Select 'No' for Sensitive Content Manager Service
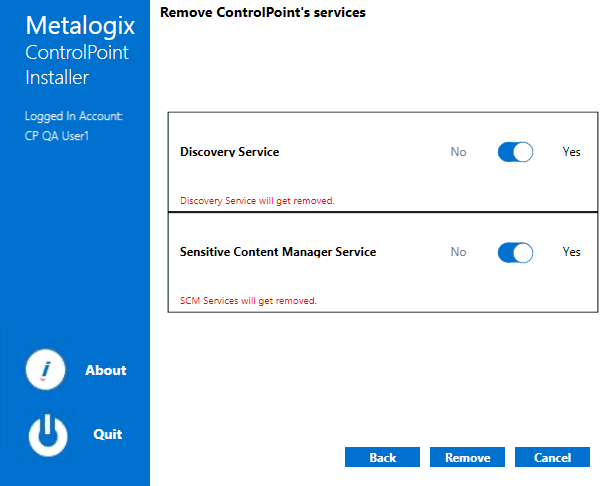Screen dimensions: 610x486 pos(458,252)
